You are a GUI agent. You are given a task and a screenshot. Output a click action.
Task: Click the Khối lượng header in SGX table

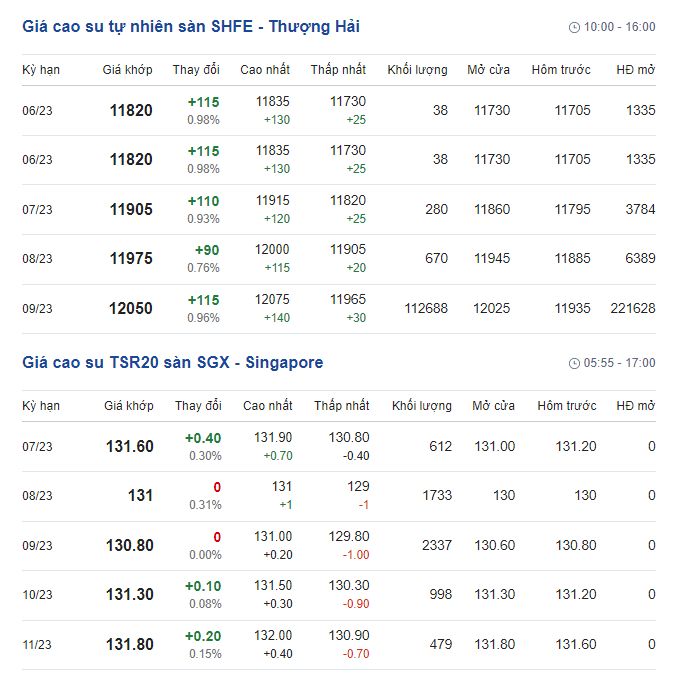click(422, 406)
